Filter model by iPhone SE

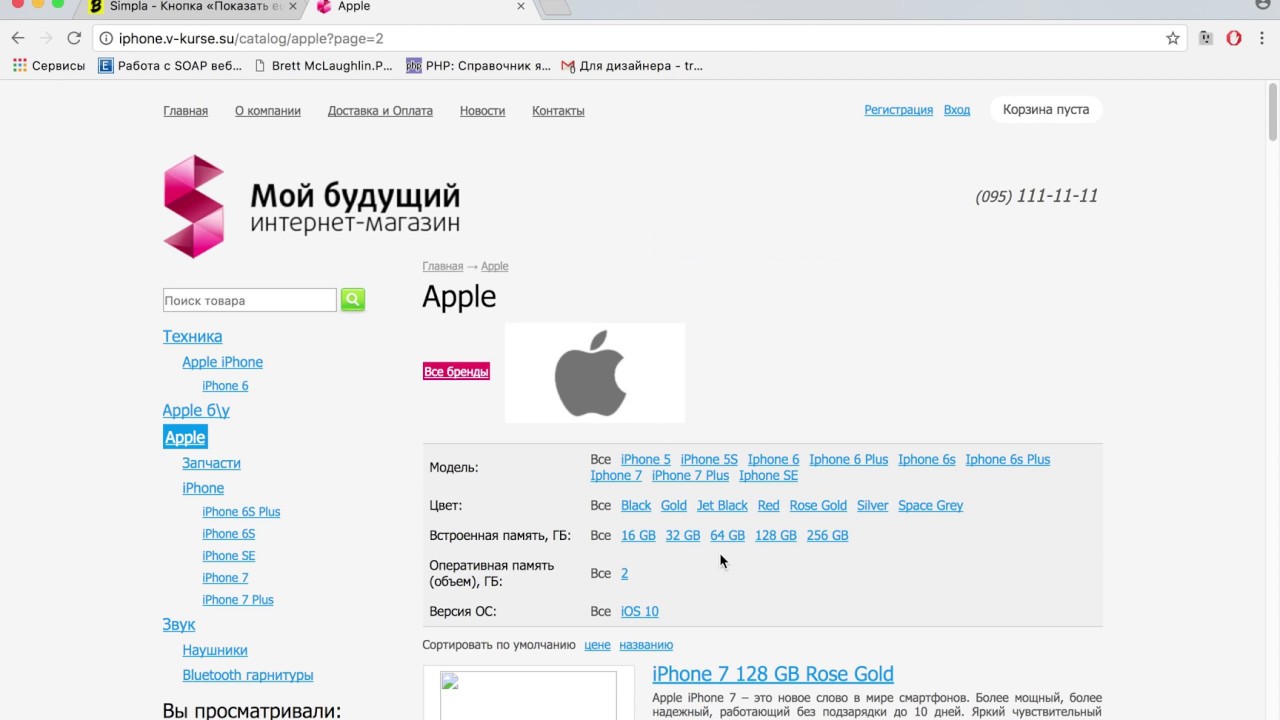coord(768,476)
